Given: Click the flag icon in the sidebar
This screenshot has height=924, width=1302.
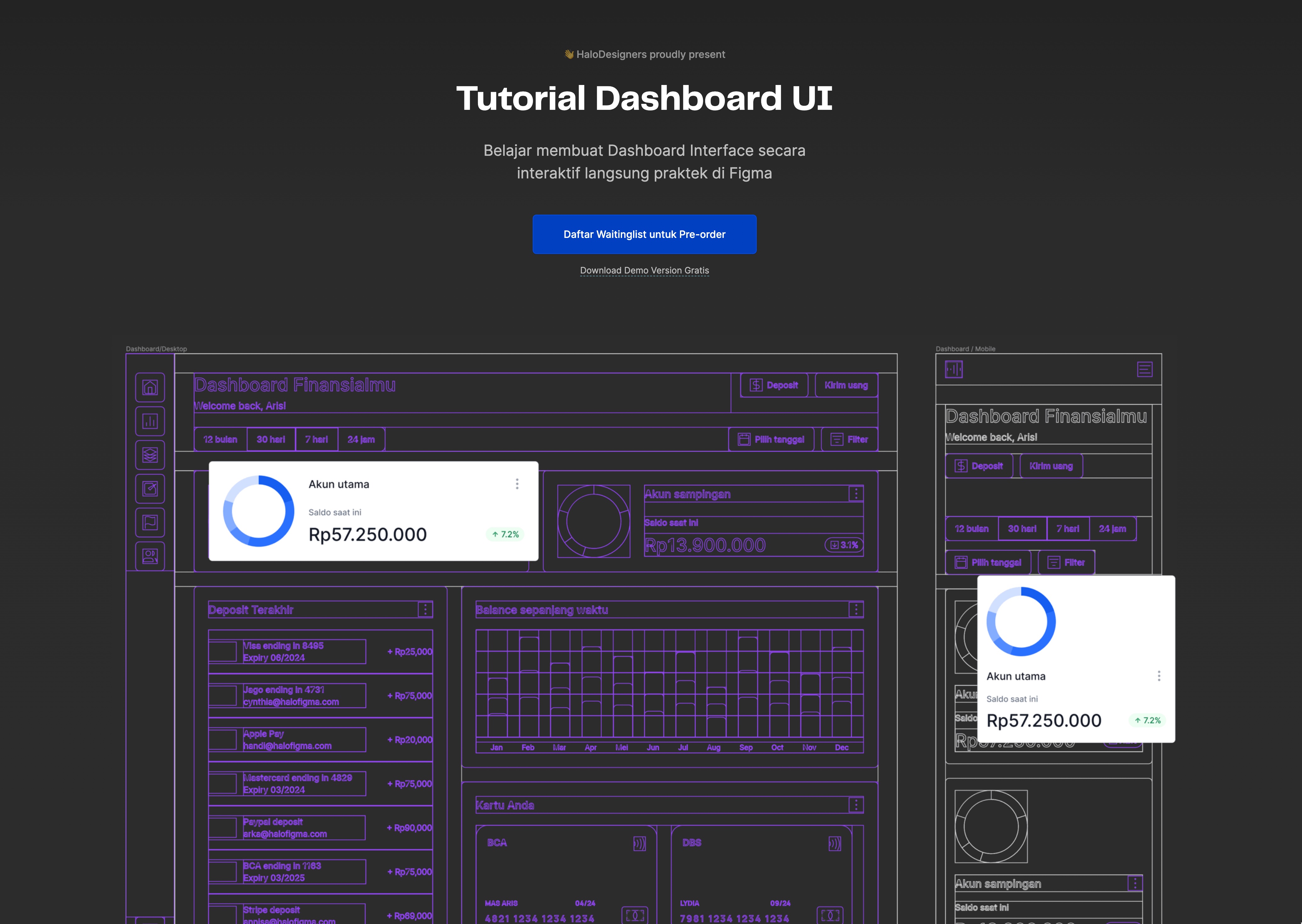Looking at the screenshot, I should click(x=150, y=522).
